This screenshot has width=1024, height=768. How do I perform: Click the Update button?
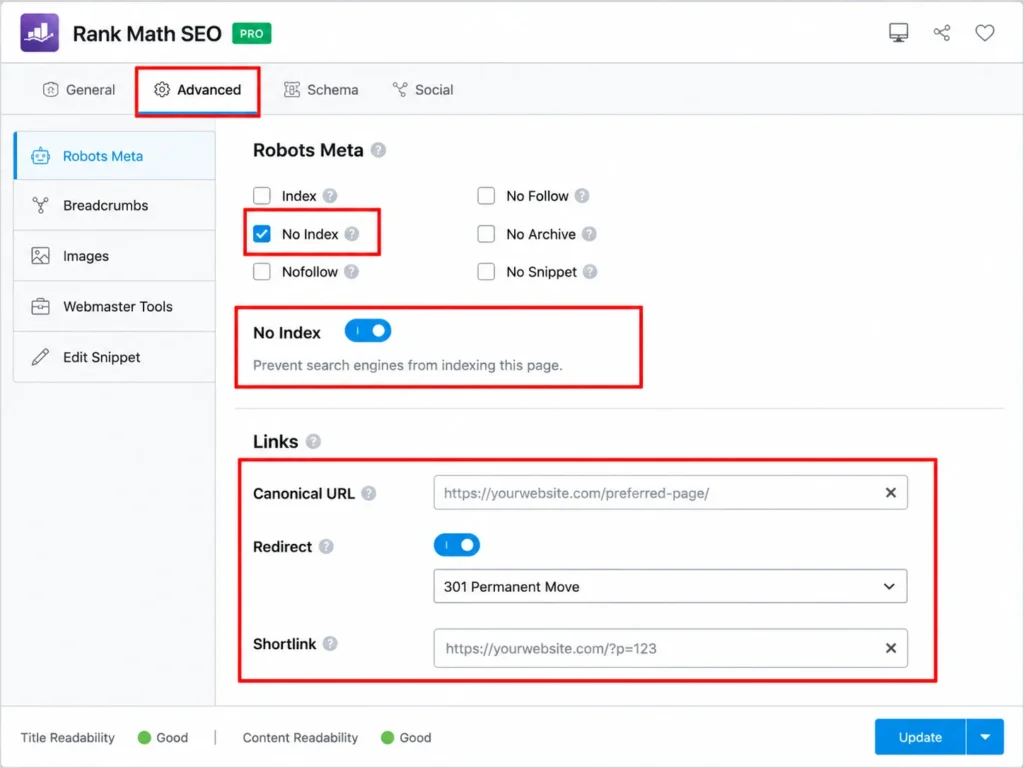point(920,737)
